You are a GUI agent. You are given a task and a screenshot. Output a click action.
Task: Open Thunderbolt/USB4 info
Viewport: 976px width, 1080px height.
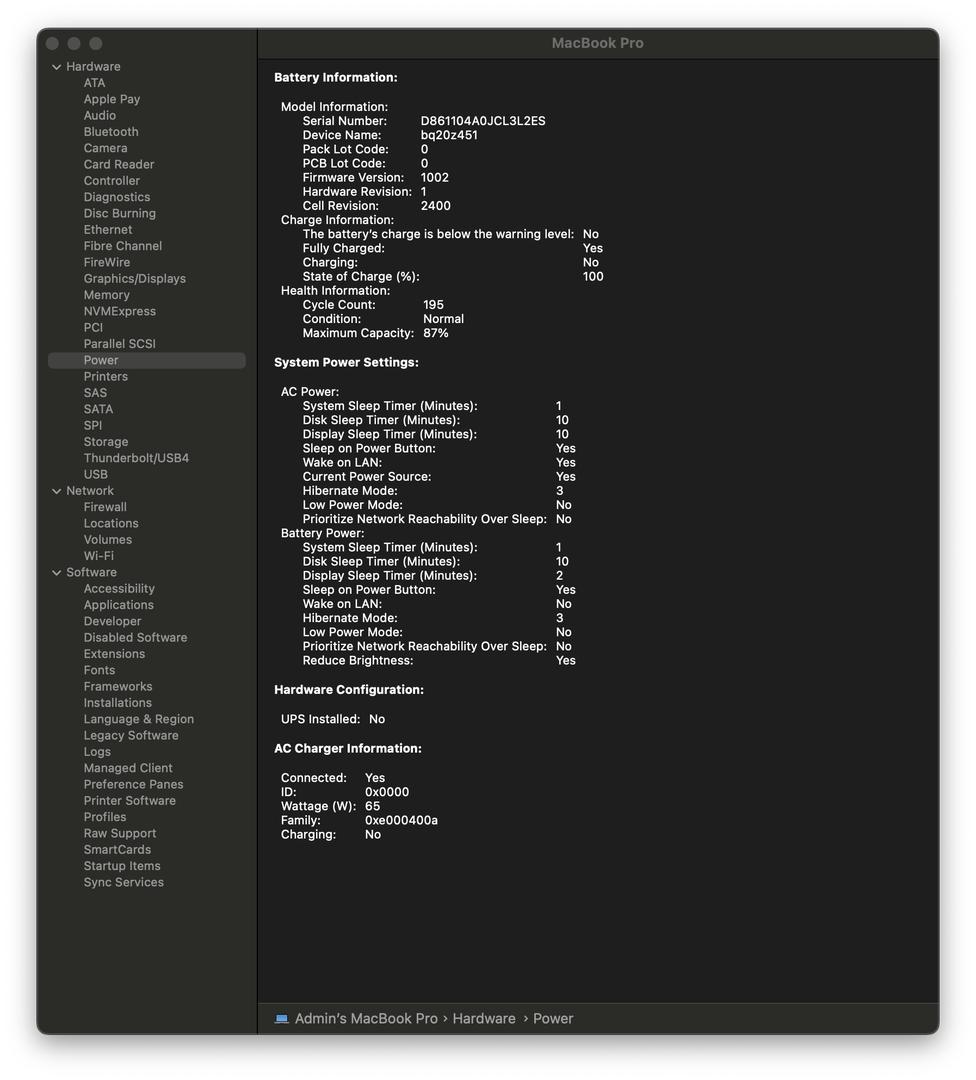(136, 458)
